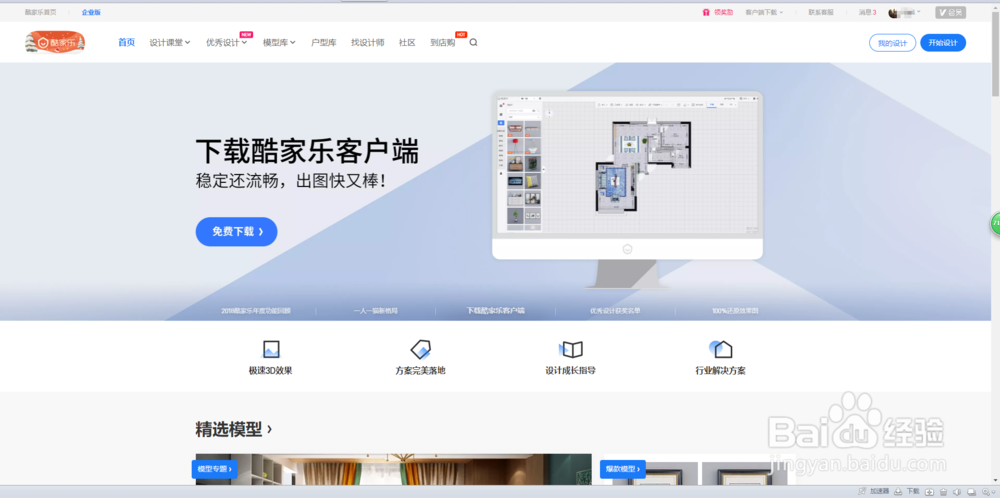Viewport: 1000px width, 498px height.
Task: Click the 爆款模型 button
Action: [622, 469]
